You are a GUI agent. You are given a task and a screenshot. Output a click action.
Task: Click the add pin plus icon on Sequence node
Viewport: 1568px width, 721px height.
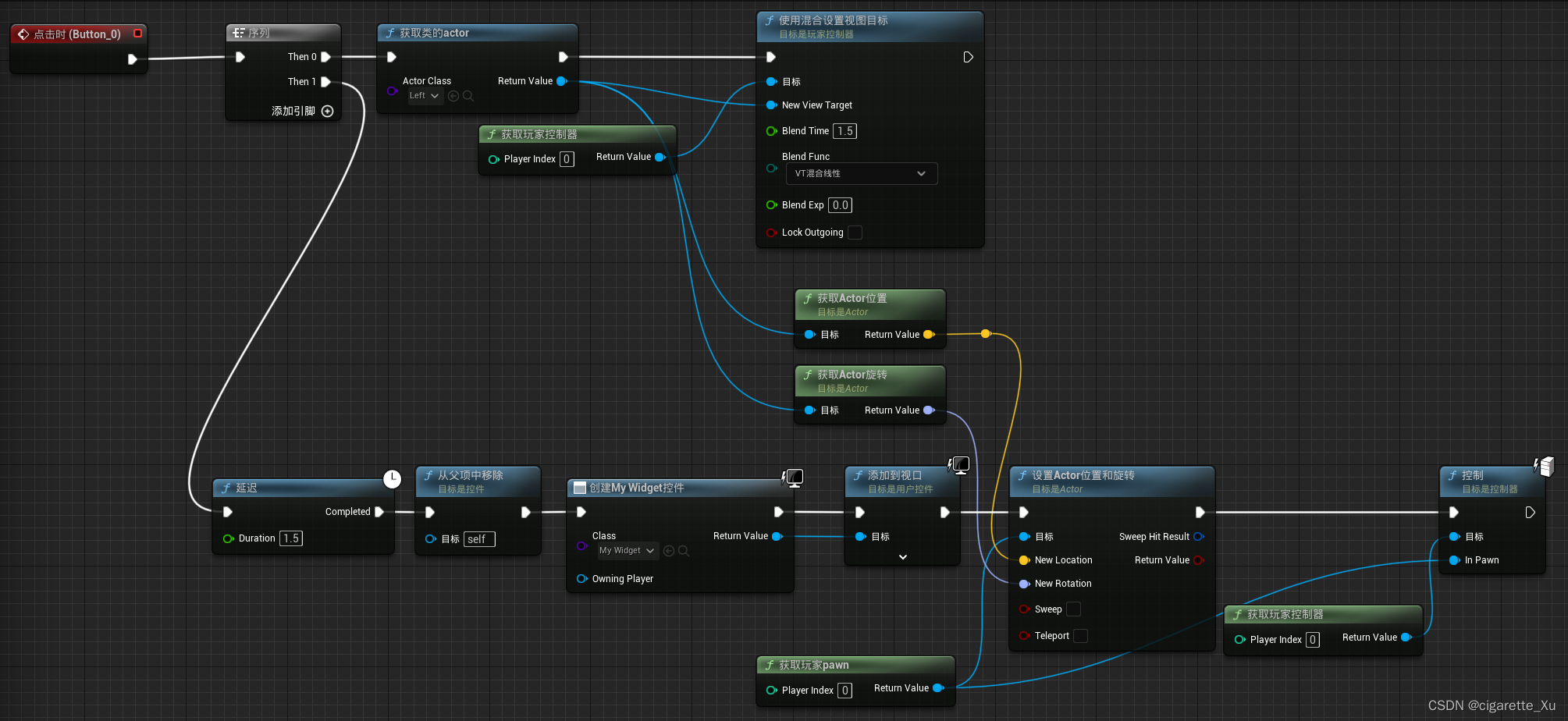point(328,112)
